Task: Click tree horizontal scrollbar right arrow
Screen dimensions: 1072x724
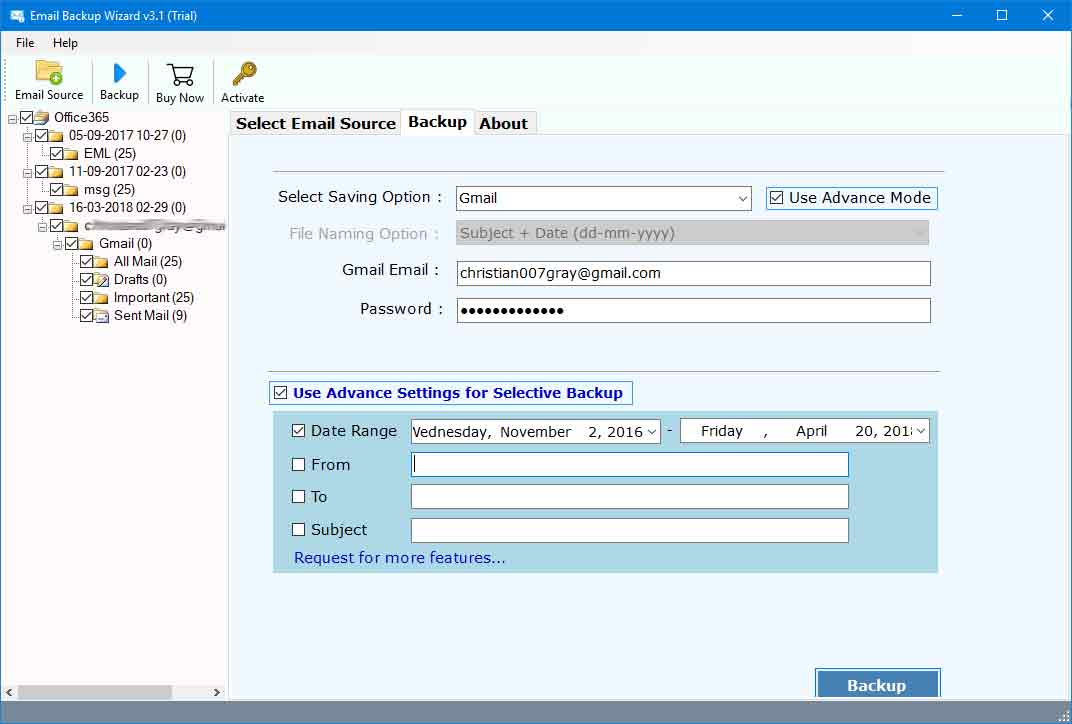Action: point(217,693)
